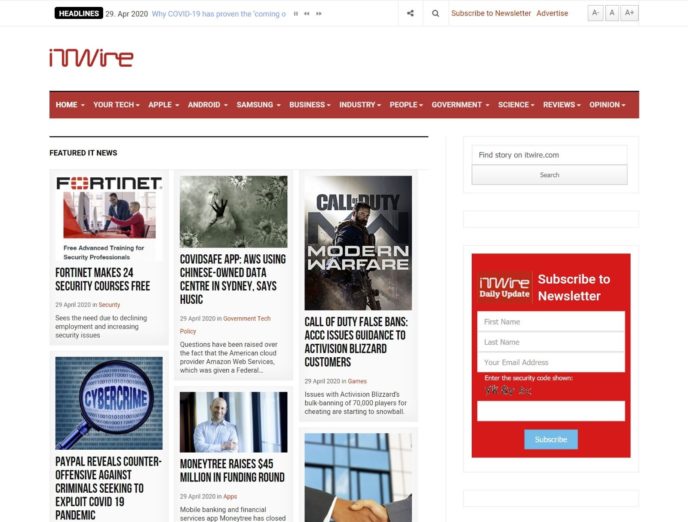Reset font size with A button

pyautogui.click(x=612, y=13)
